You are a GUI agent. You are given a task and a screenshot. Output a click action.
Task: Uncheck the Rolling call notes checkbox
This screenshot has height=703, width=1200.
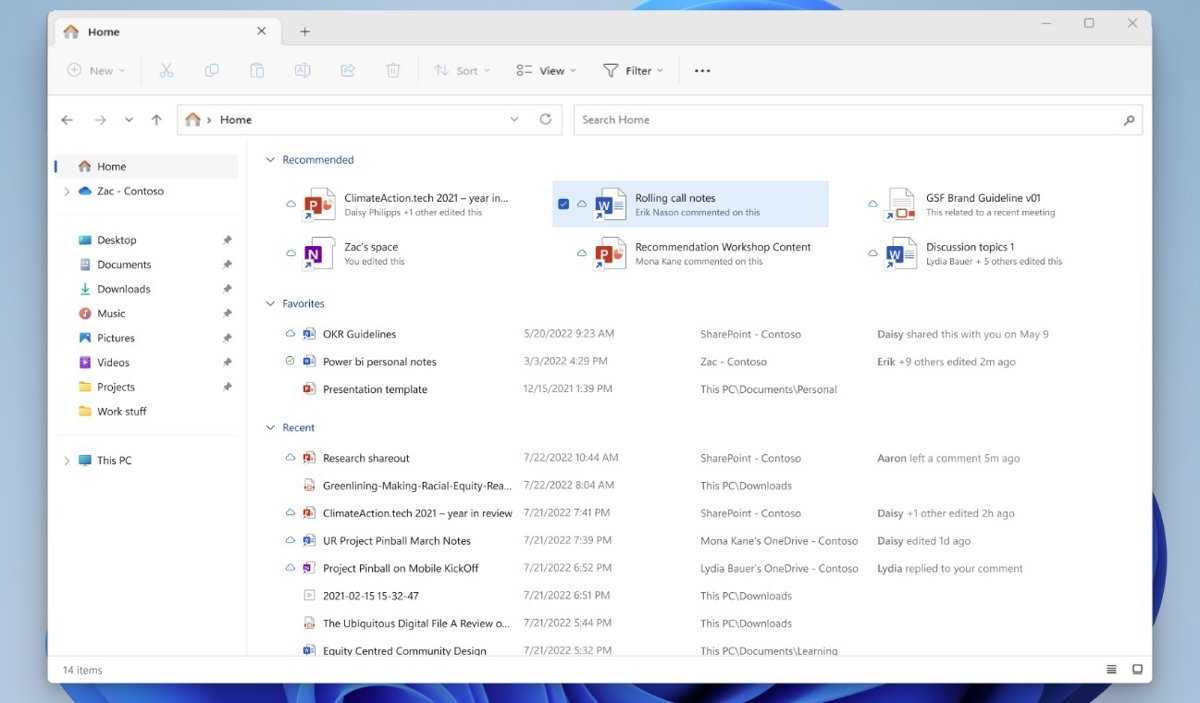tap(564, 204)
